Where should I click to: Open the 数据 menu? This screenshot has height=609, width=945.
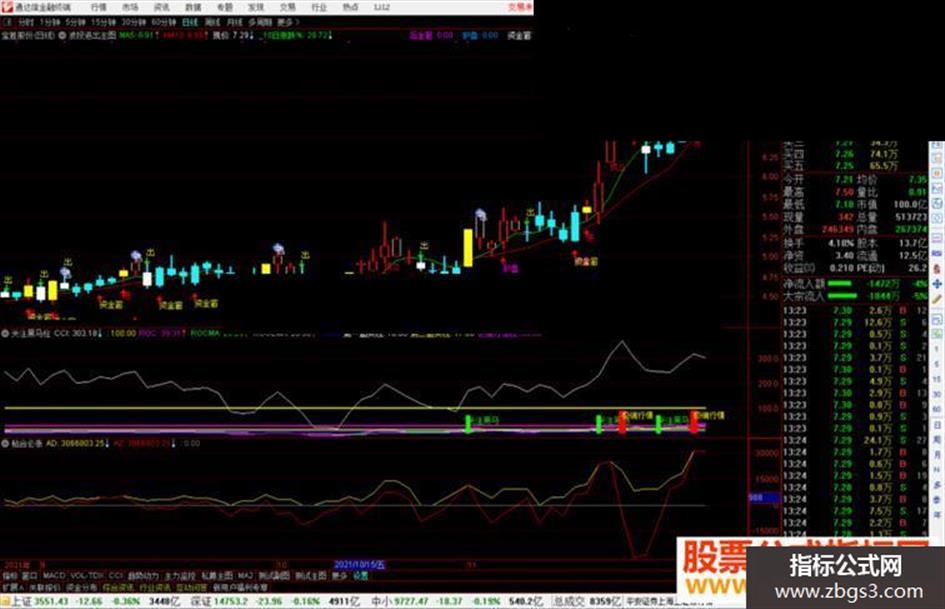193,7
